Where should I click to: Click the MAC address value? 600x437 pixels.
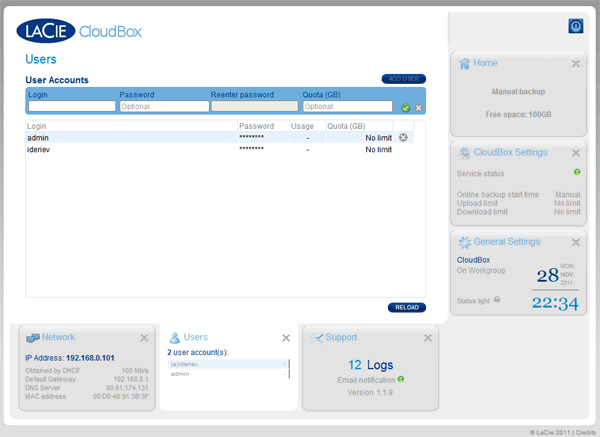(121, 396)
